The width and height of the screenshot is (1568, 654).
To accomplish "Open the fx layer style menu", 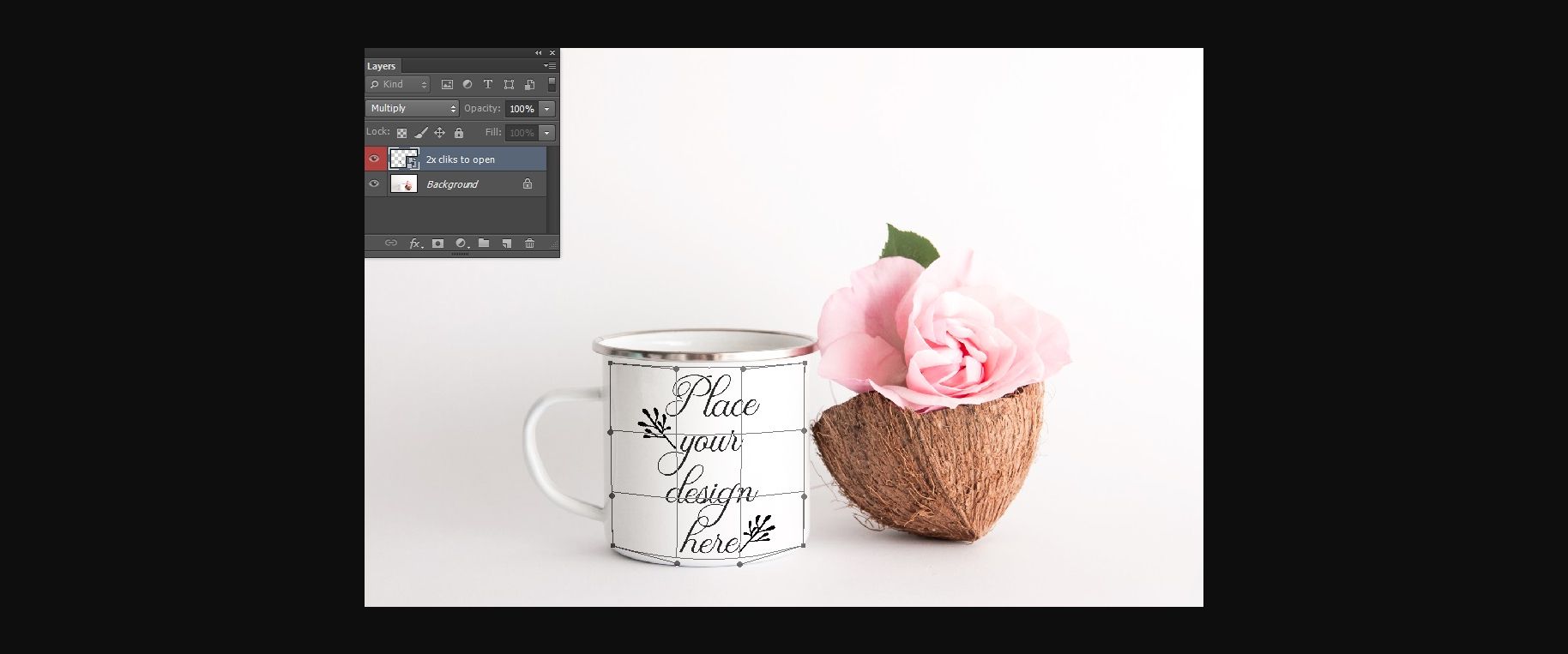I will [416, 243].
